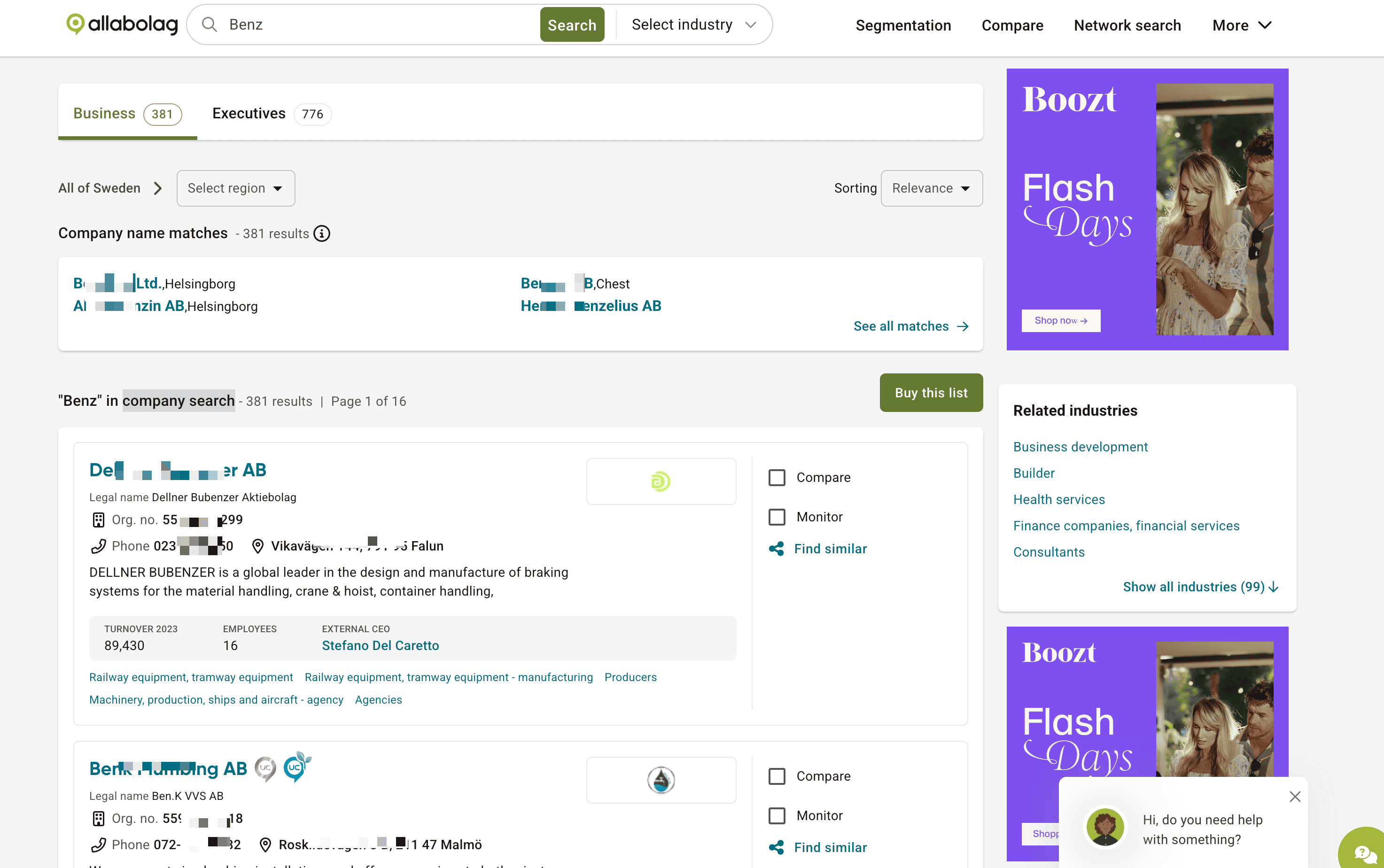This screenshot has height=868, width=1384.
Task: Click phone icon for Dellner Bubenzer
Action: coord(98,546)
